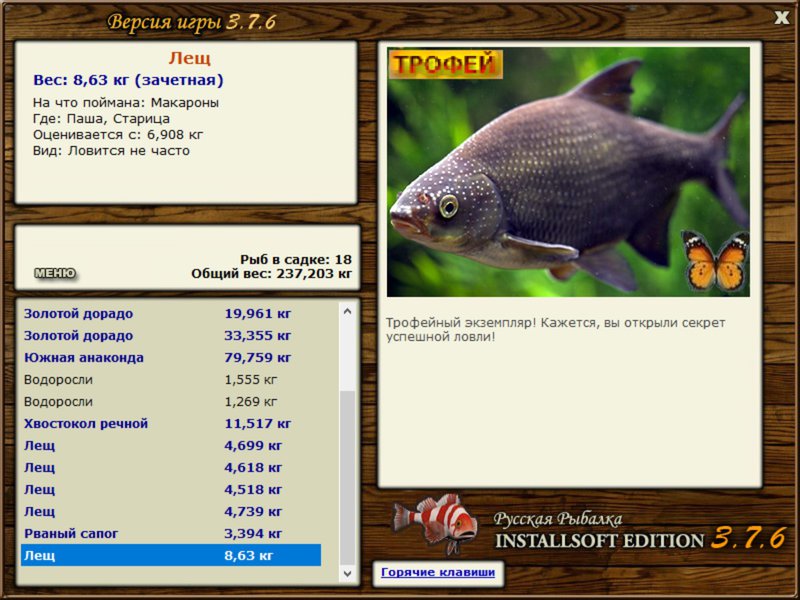800x600 pixels.
Task: Click the Лещ fish name heading
Action: pyautogui.click(x=189, y=58)
